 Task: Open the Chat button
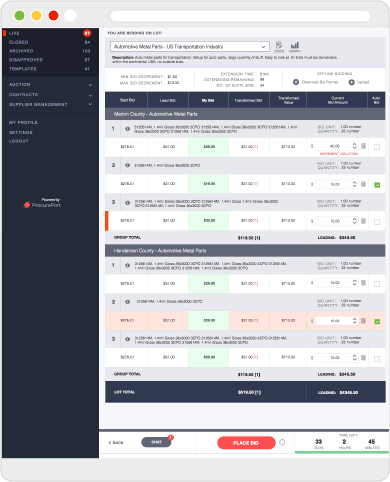[x=156, y=442]
